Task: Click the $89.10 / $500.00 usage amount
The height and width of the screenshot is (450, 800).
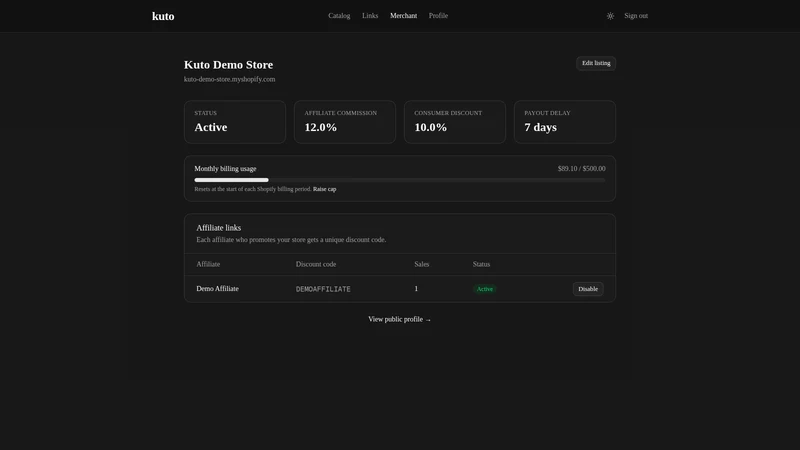Action: click(x=582, y=169)
